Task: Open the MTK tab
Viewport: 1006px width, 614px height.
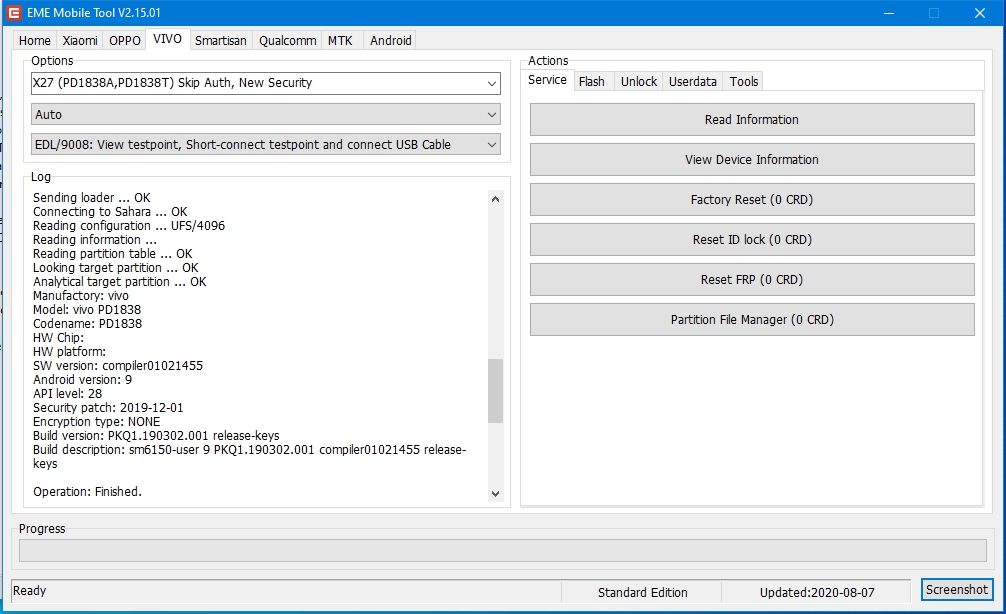Action: click(340, 40)
